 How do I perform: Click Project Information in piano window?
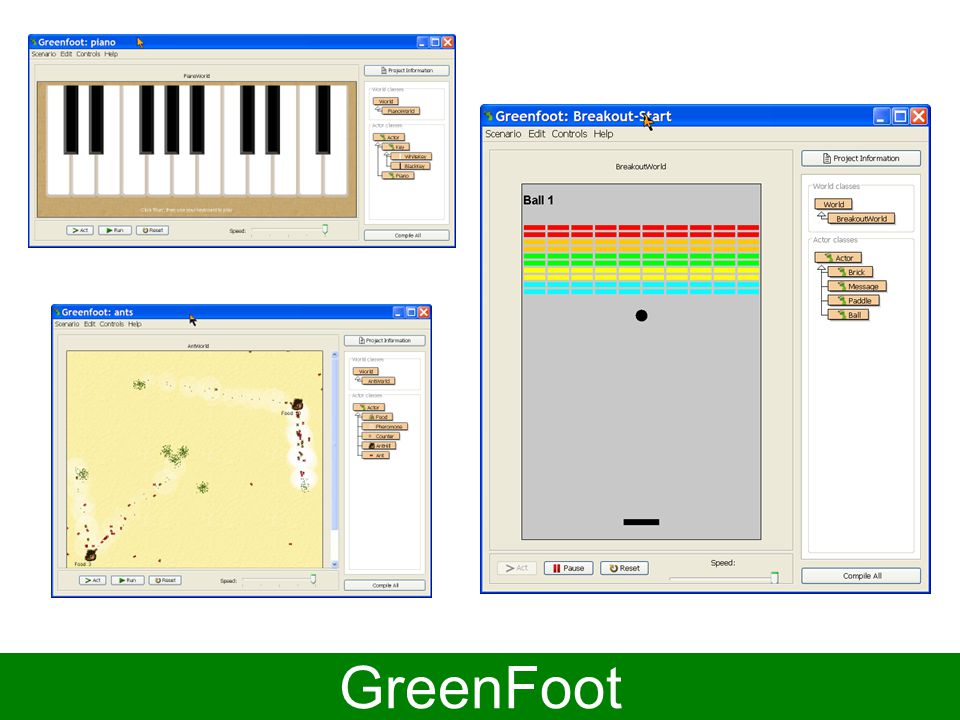coord(407,70)
